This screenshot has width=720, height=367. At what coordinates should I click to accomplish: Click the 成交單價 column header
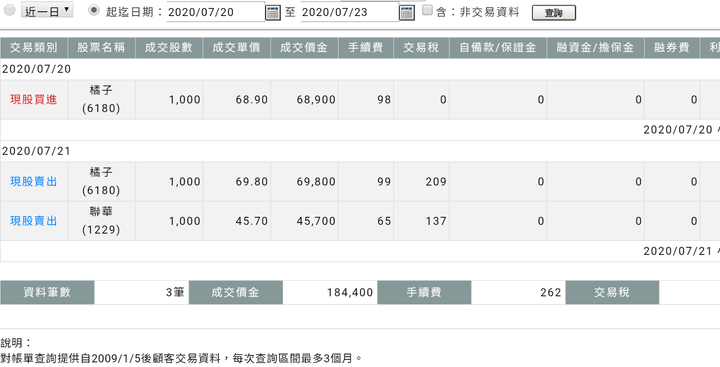(236, 48)
